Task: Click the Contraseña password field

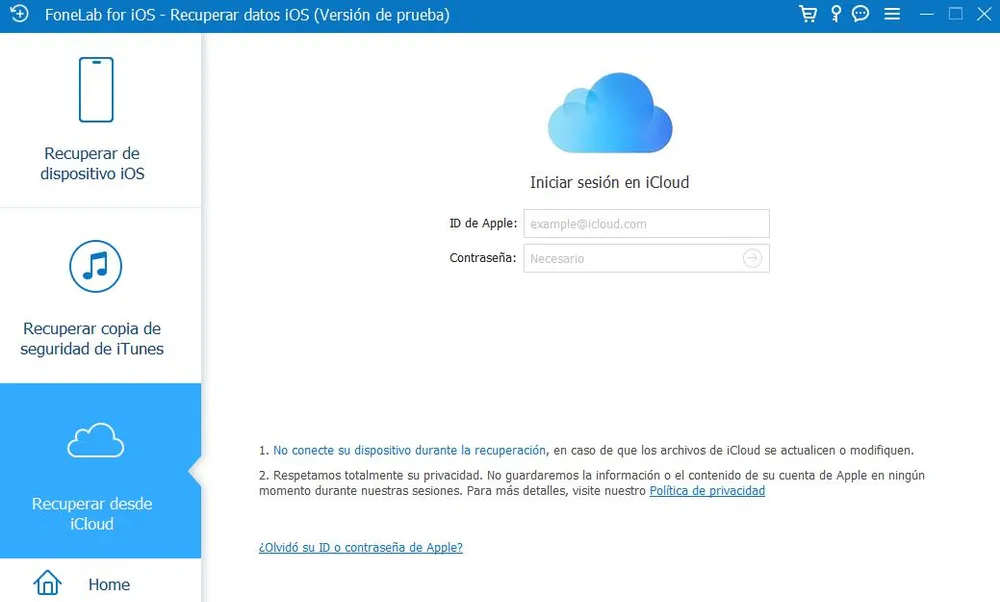Action: click(x=640, y=258)
